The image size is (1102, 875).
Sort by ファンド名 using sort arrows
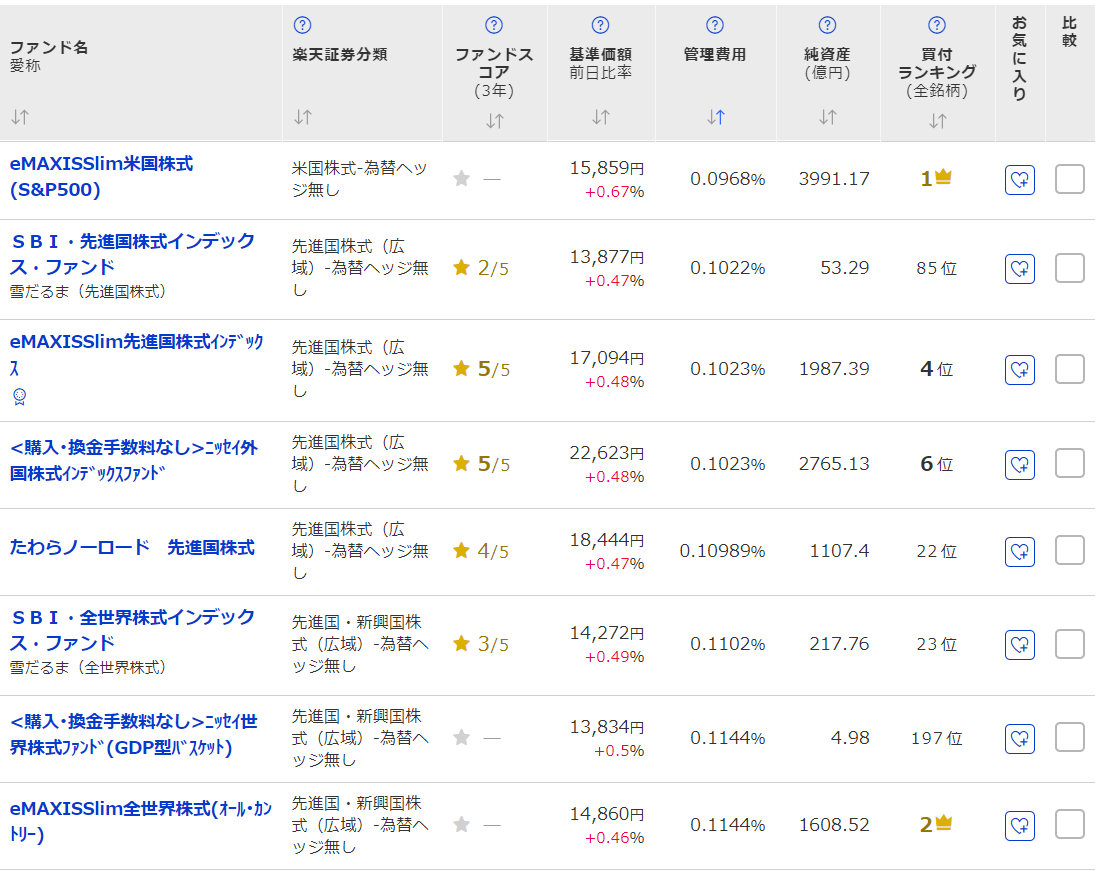tap(20, 117)
